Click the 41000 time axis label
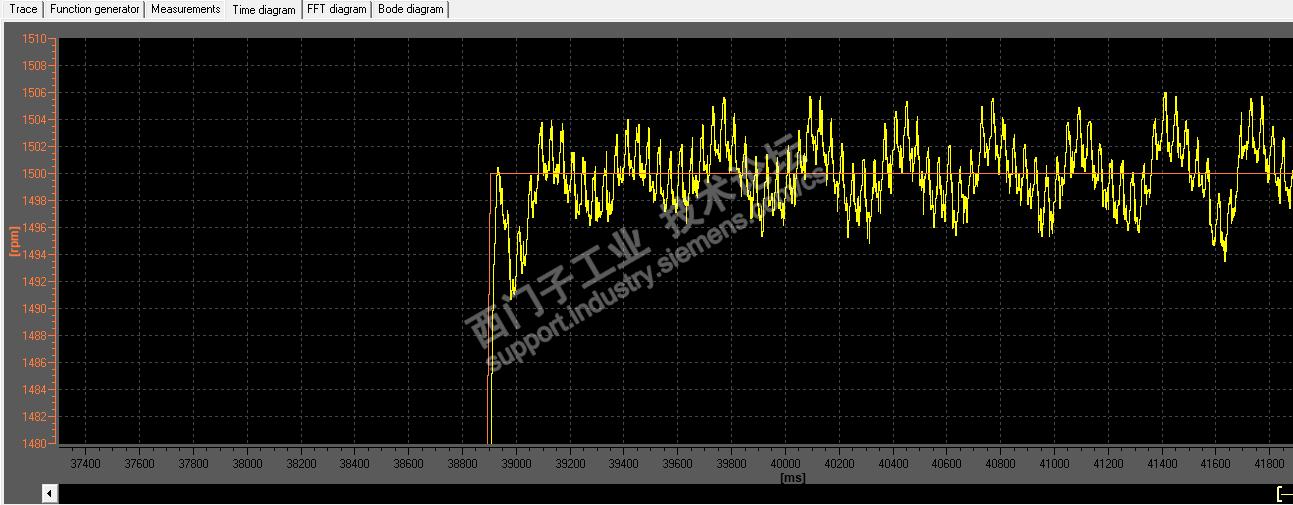 tap(1056, 465)
